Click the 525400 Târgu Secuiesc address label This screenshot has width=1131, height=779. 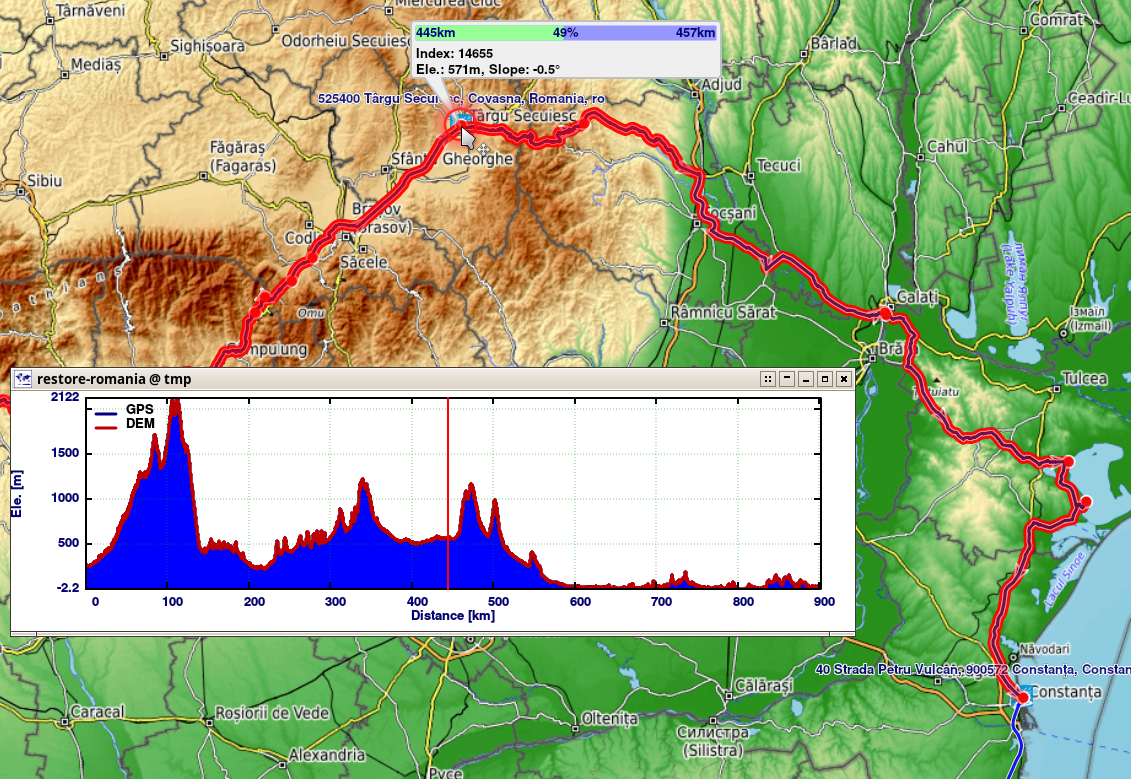pyautogui.click(x=462, y=98)
